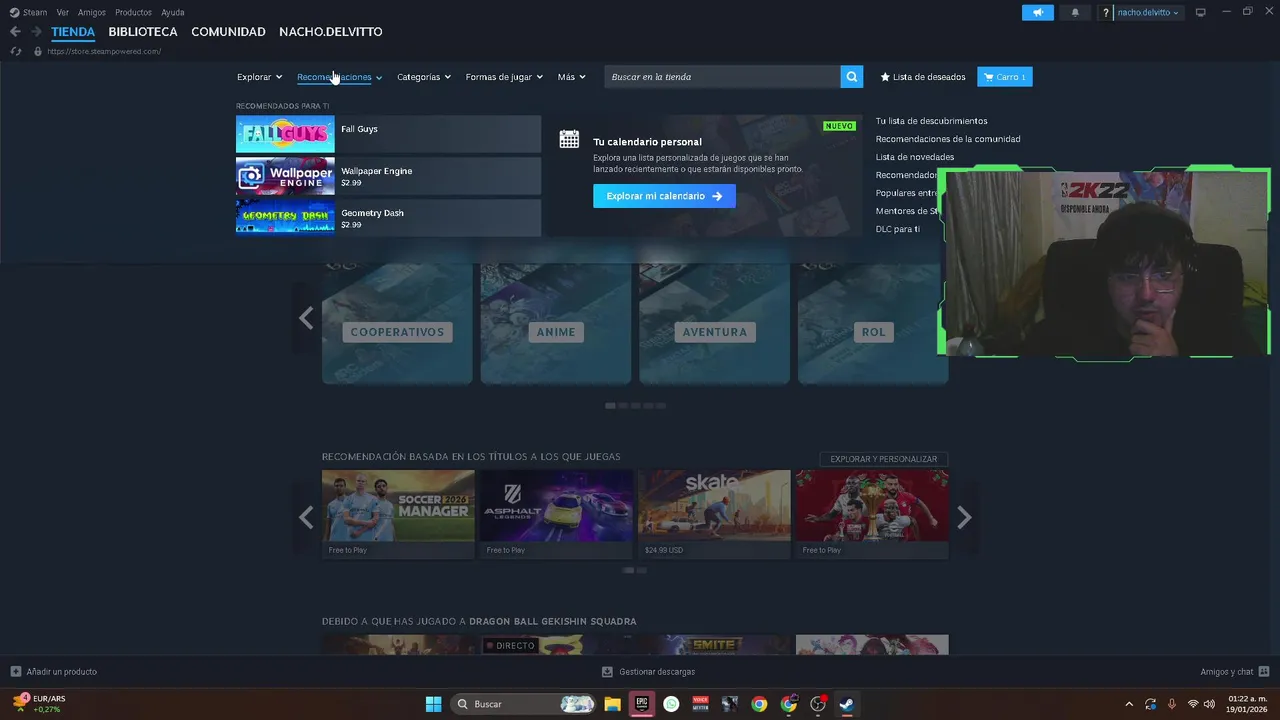Go back with the left navigation arrow
Viewport: 1280px width, 720px height.
tap(15, 32)
